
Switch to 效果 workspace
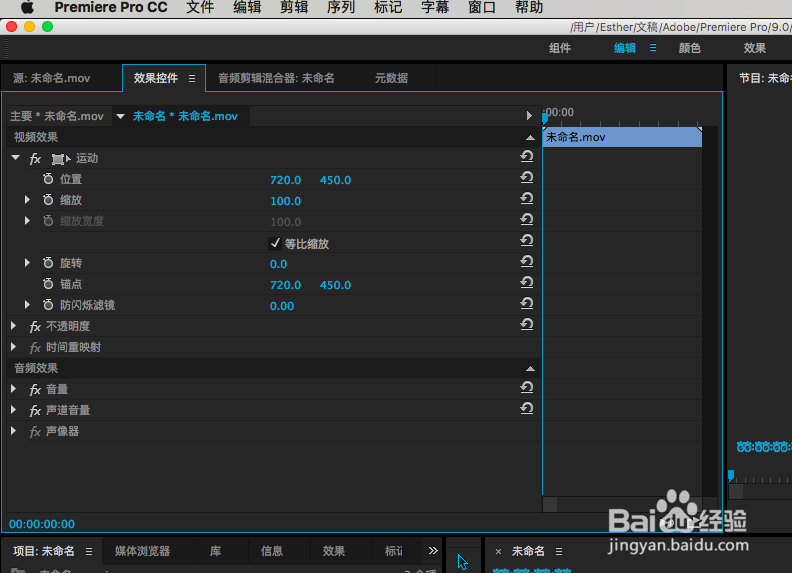(x=755, y=48)
